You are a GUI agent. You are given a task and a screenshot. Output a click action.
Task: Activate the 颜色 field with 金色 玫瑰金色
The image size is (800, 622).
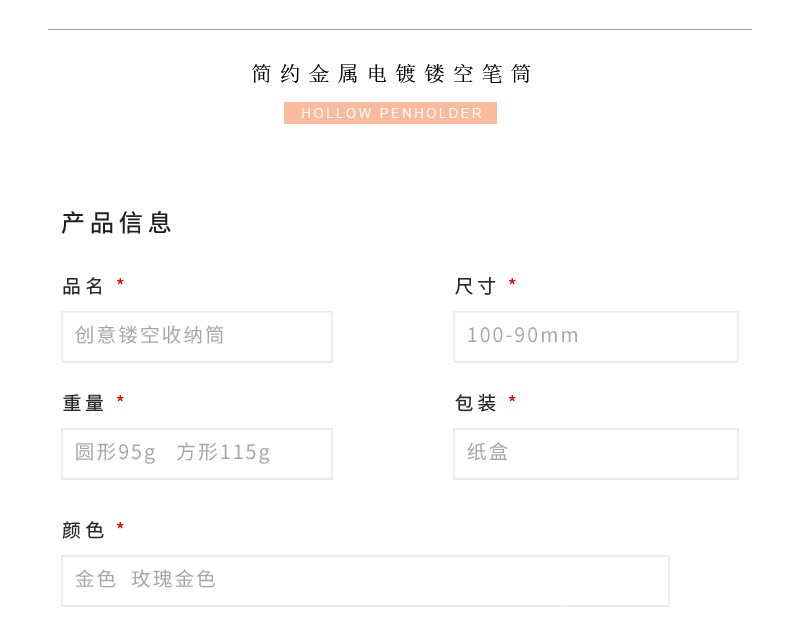point(365,581)
